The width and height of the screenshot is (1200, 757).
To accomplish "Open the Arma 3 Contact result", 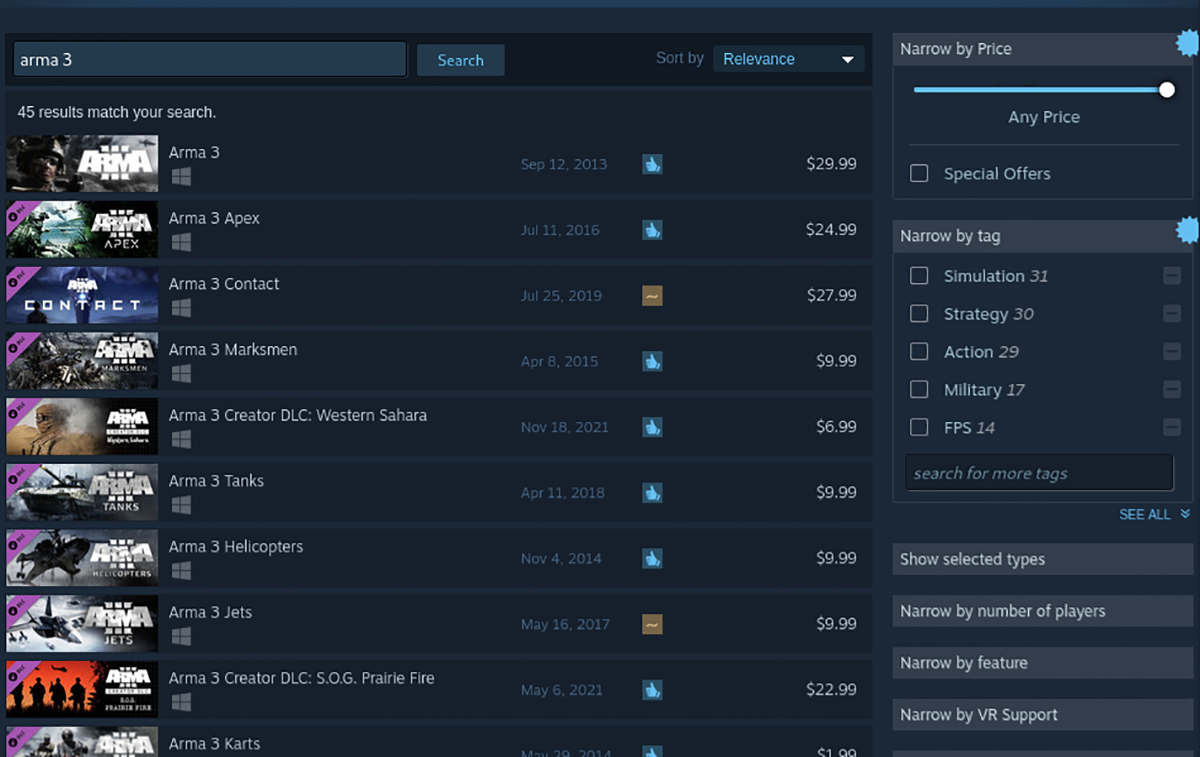I will (x=438, y=295).
